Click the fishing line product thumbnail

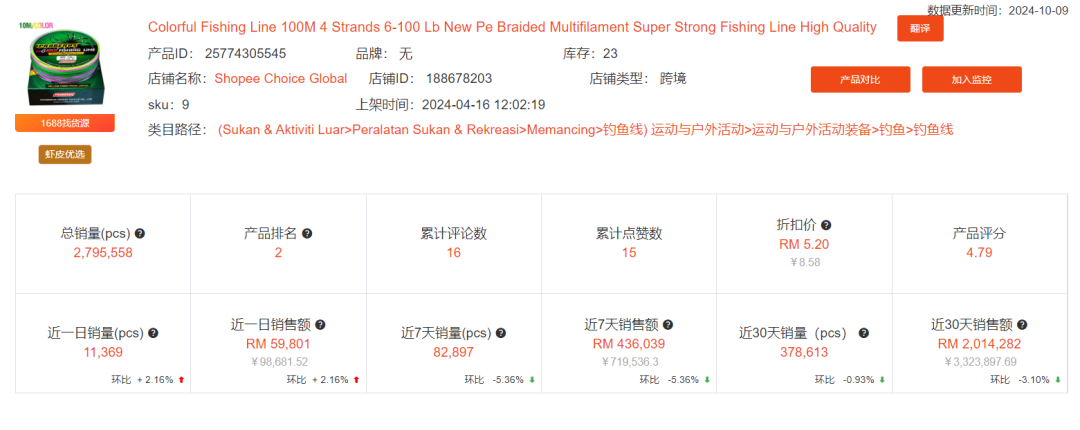[x=64, y=65]
